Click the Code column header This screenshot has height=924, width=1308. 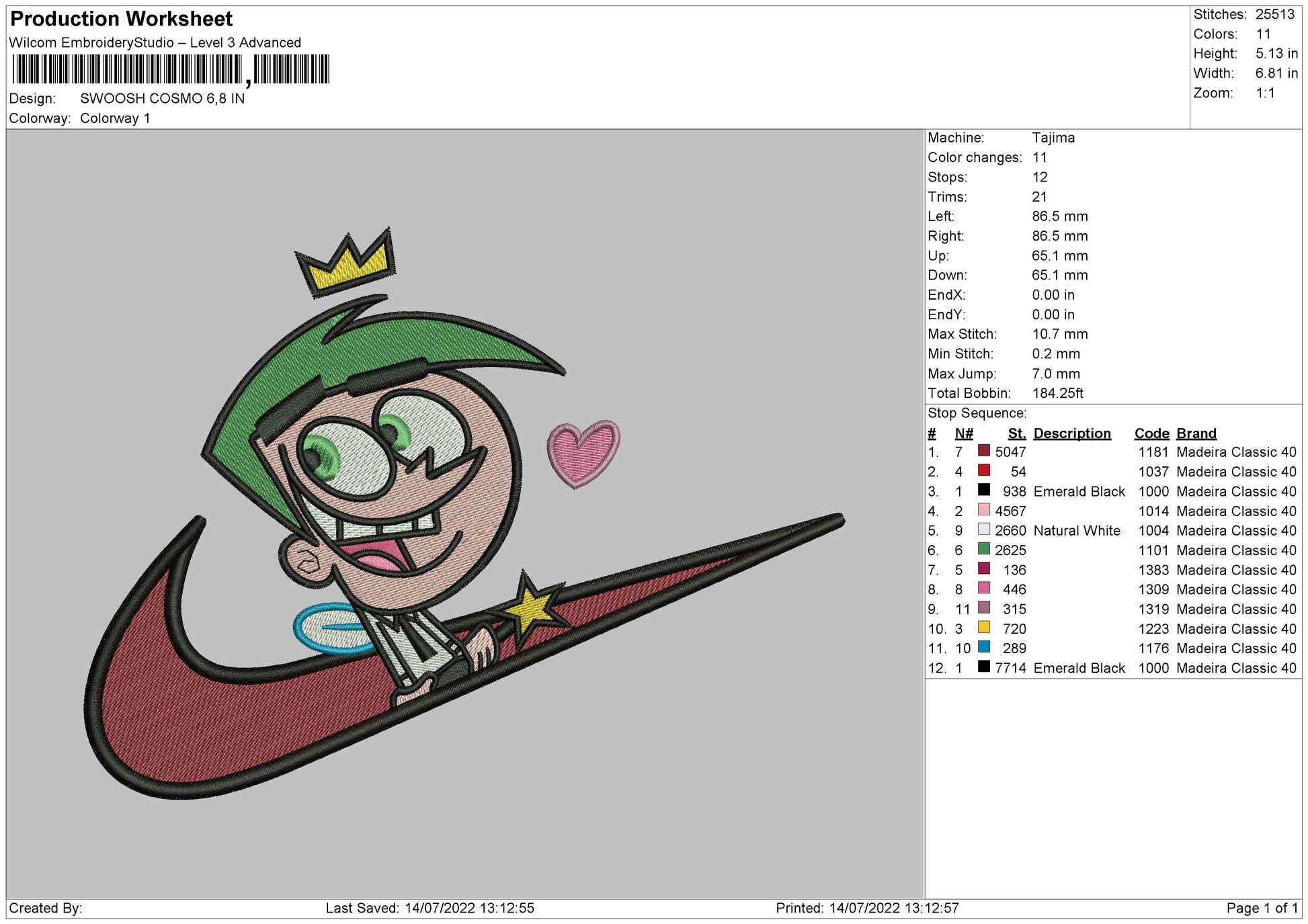pyautogui.click(x=1151, y=433)
